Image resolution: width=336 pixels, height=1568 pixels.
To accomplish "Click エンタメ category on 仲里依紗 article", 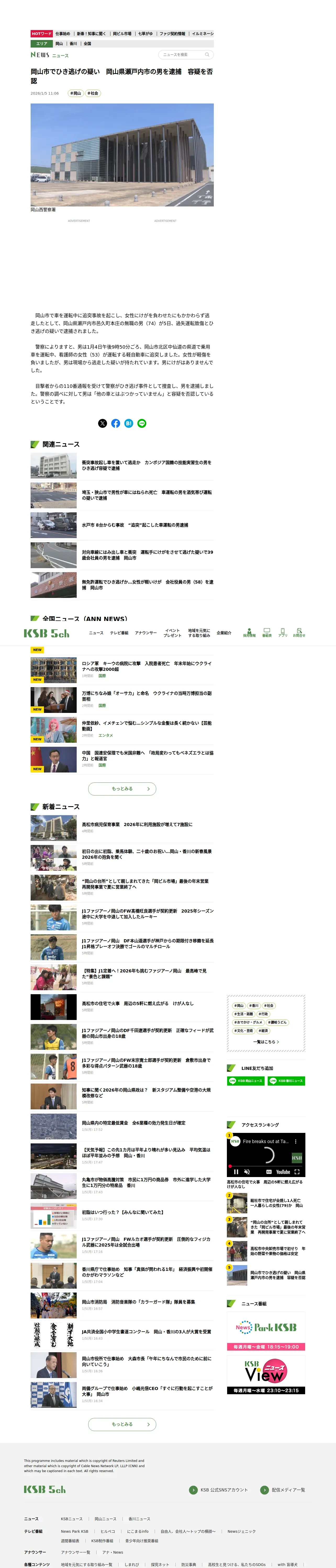I will point(105,735).
